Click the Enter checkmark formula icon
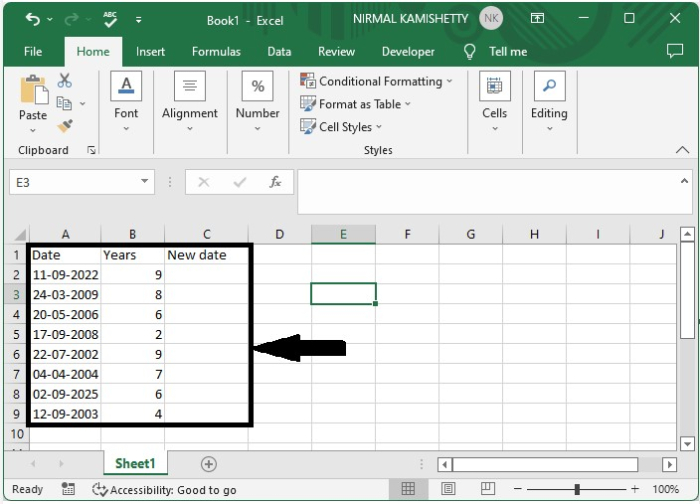 click(x=240, y=182)
